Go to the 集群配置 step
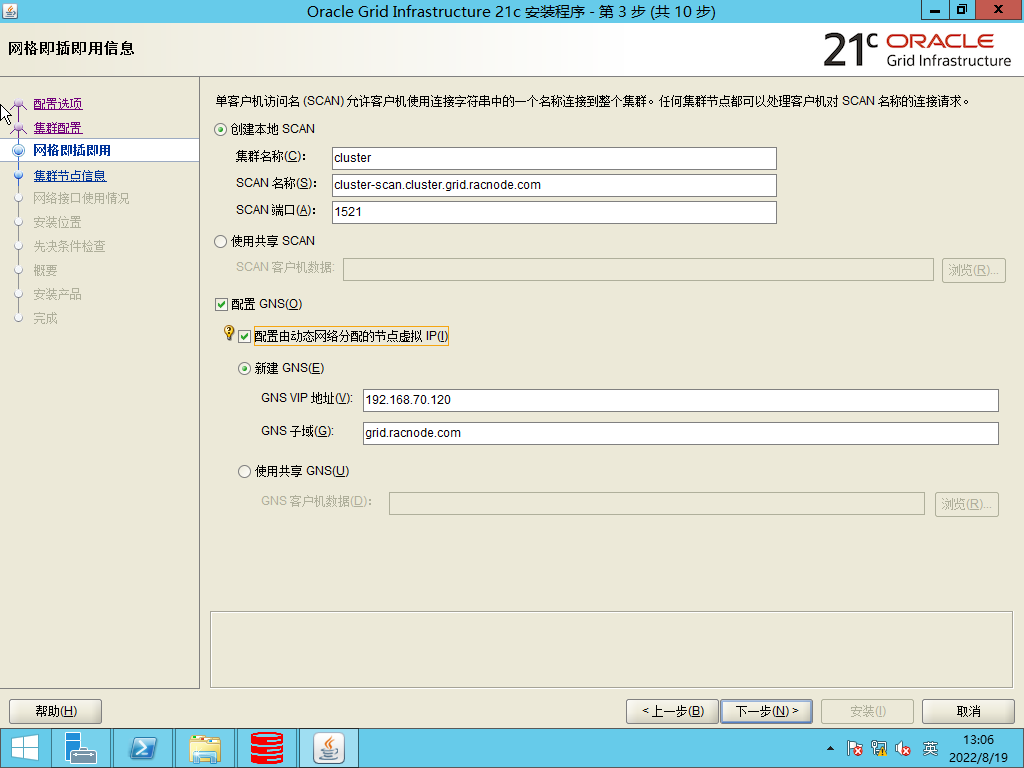This screenshot has width=1024, height=768. 57,128
